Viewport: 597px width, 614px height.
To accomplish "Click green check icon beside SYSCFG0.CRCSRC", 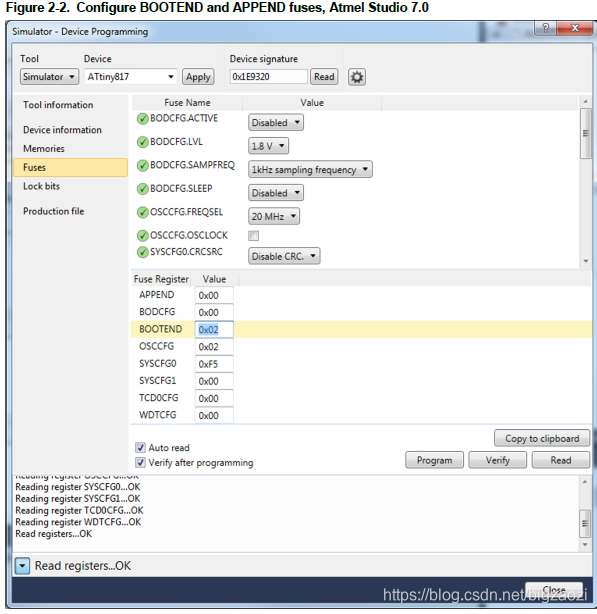I will [142, 252].
